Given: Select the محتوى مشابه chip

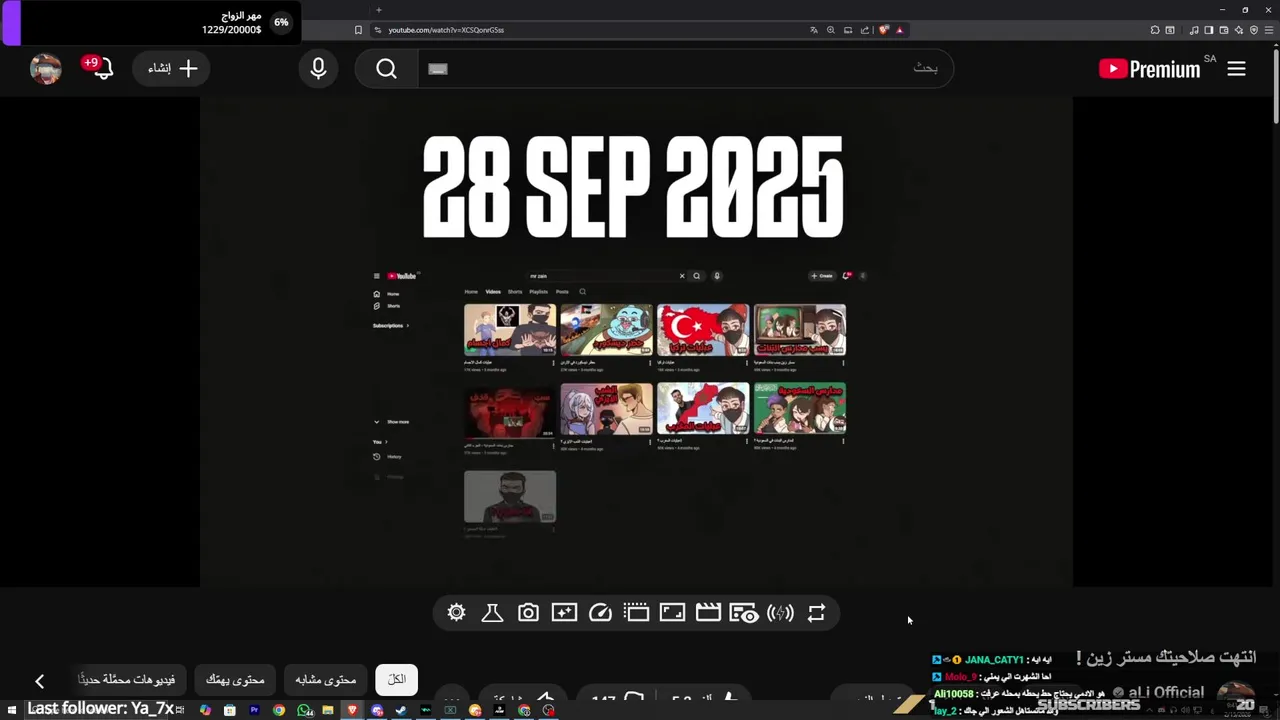Looking at the screenshot, I should tap(326, 680).
